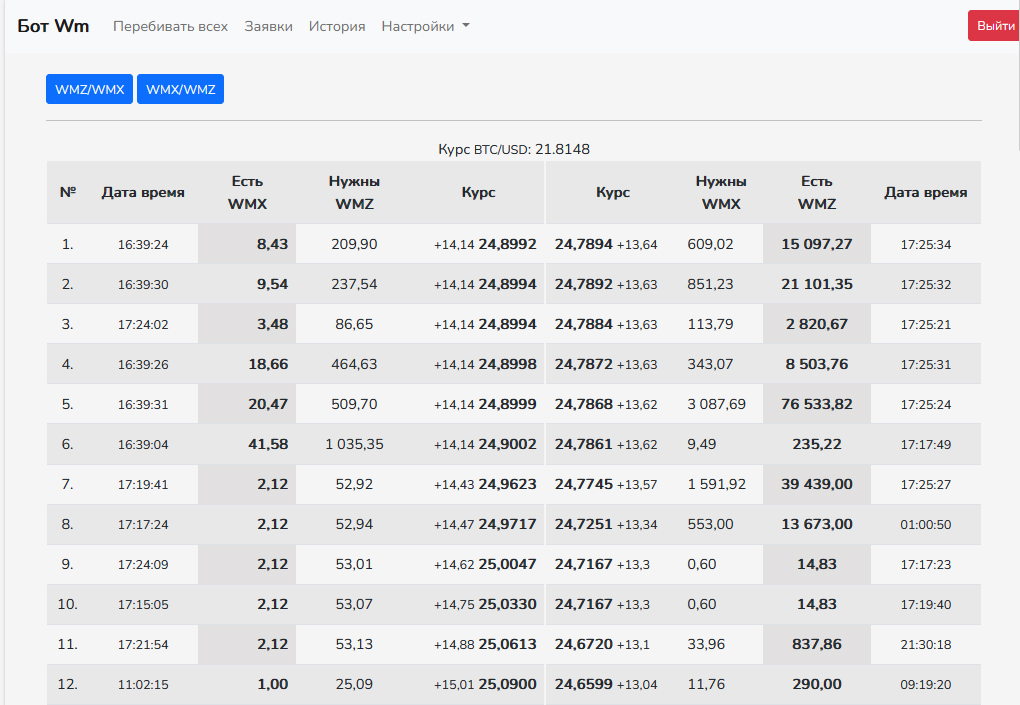Open the Перебивать всех menu item
Viewport: 1020px width, 705px height.
click(170, 27)
